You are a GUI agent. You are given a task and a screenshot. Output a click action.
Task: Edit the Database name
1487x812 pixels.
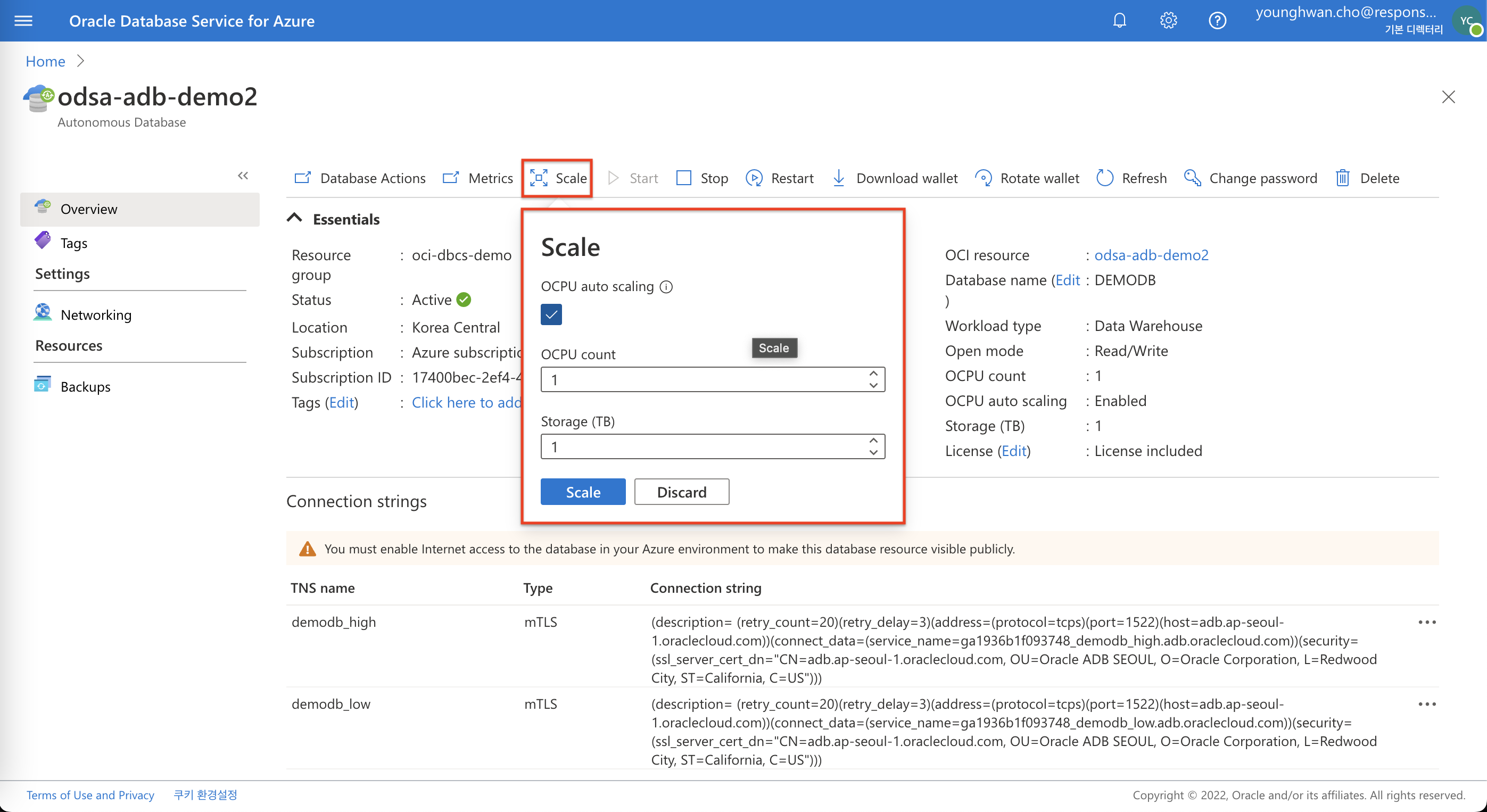1067,280
